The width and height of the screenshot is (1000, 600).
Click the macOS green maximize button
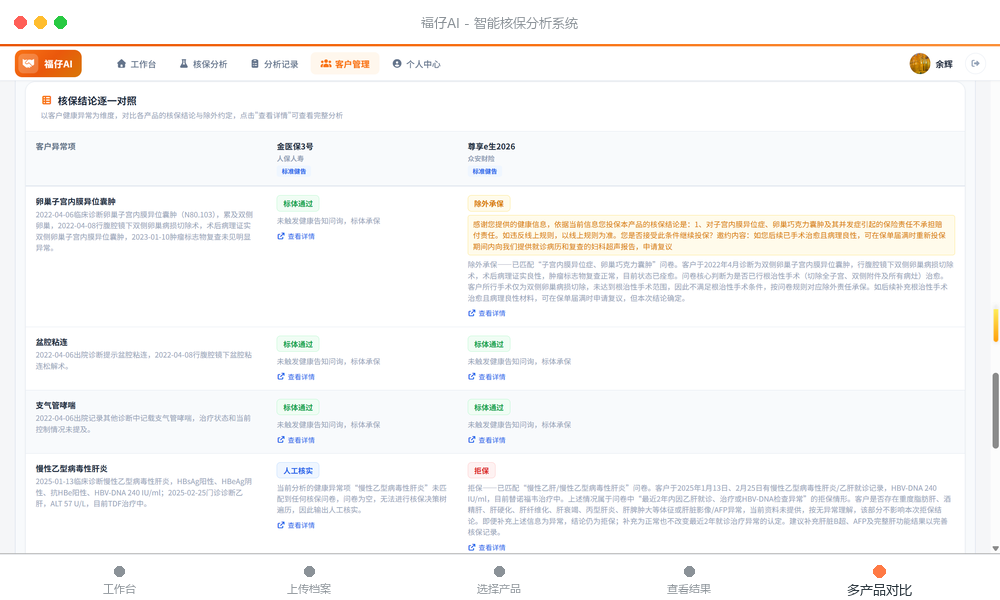click(61, 23)
